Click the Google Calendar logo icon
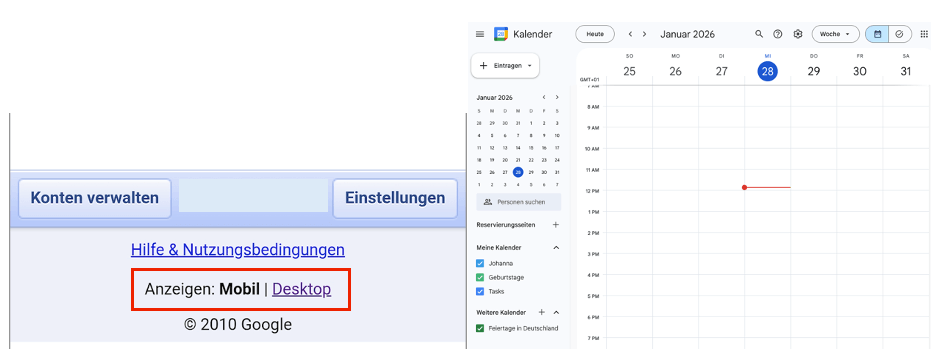 click(x=501, y=34)
